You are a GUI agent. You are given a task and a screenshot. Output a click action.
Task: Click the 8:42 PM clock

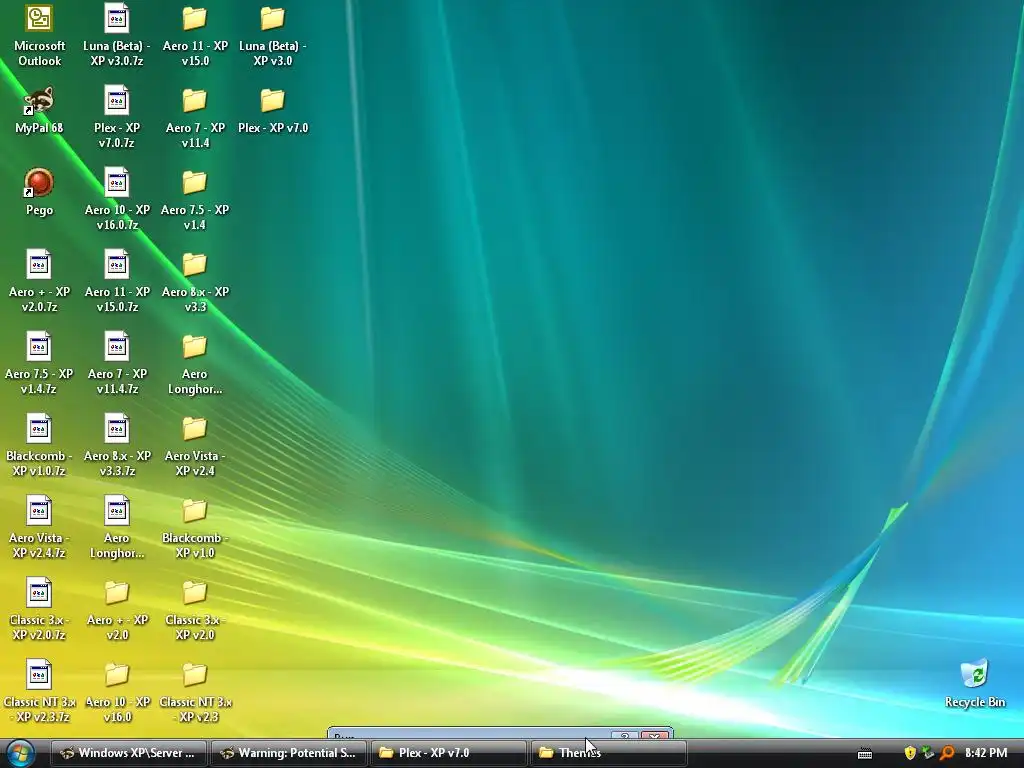986,753
